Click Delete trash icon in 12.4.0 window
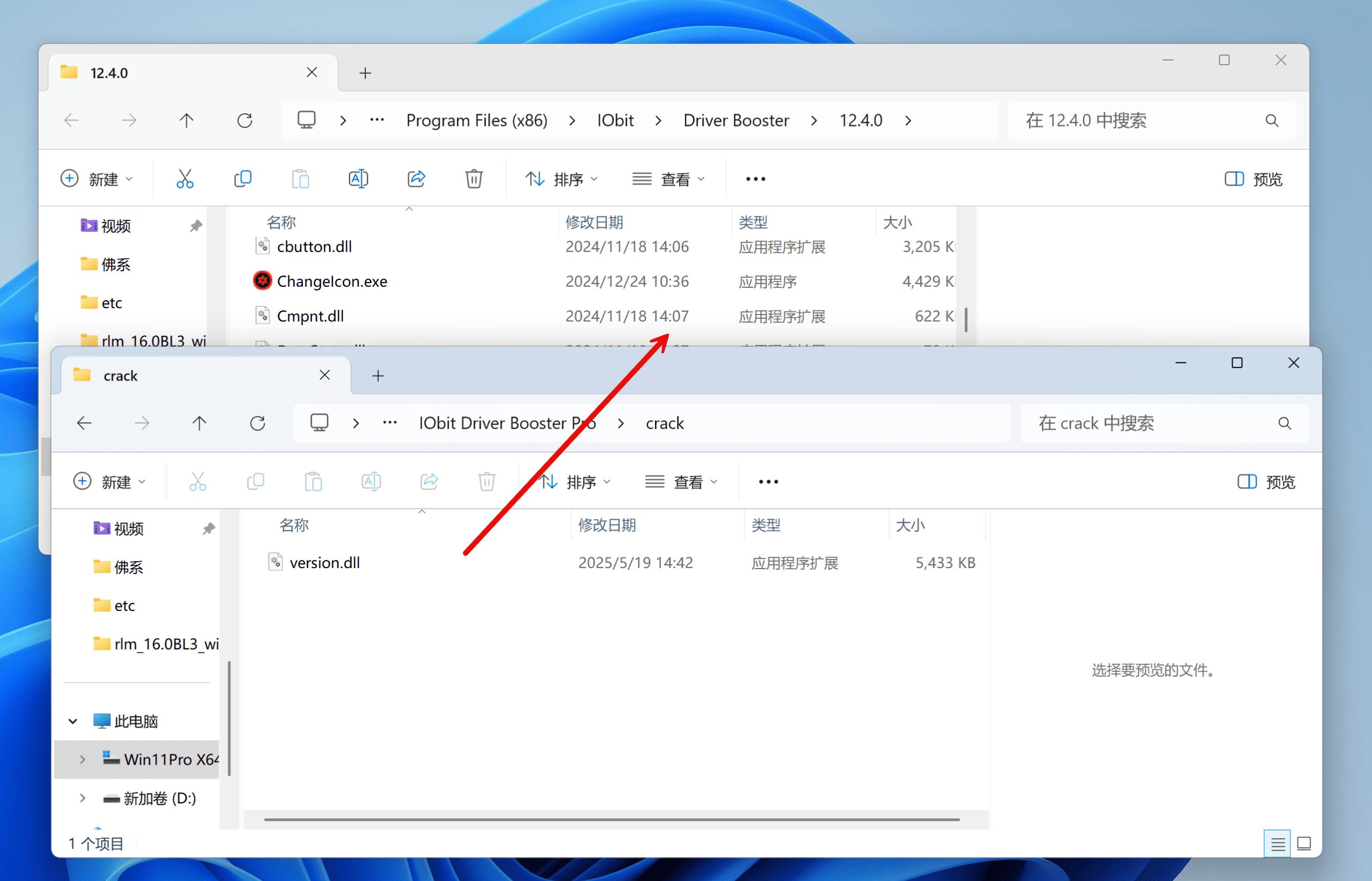This screenshot has height=881, width=1372. click(x=474, y=179)
